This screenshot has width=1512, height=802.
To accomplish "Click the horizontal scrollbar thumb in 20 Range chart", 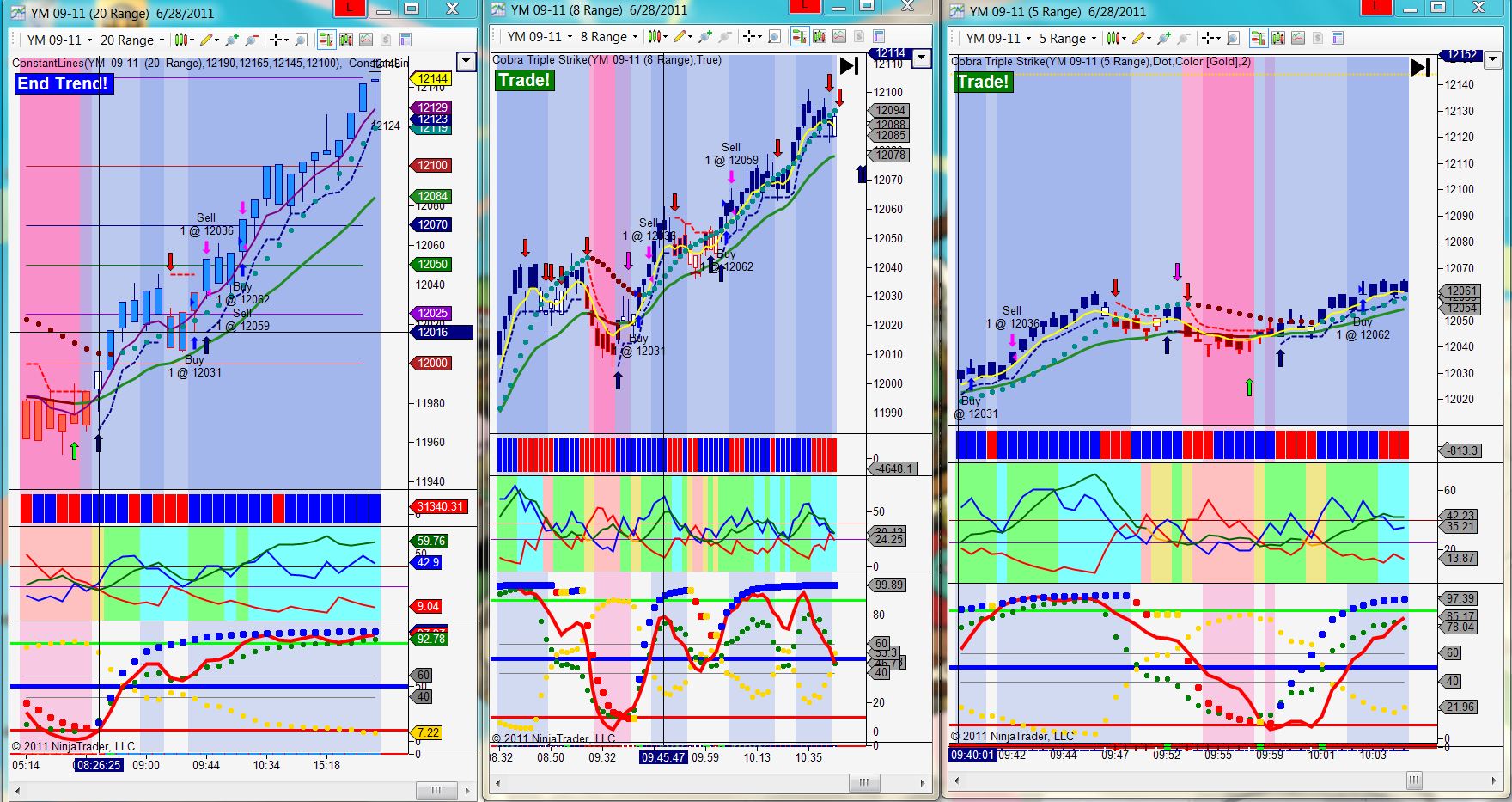I will tap(437, 790).
